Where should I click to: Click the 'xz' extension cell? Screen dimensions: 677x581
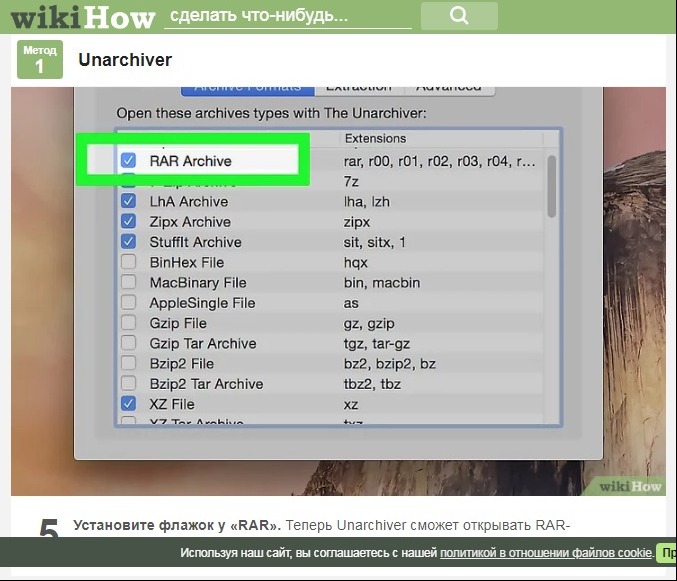351,405
